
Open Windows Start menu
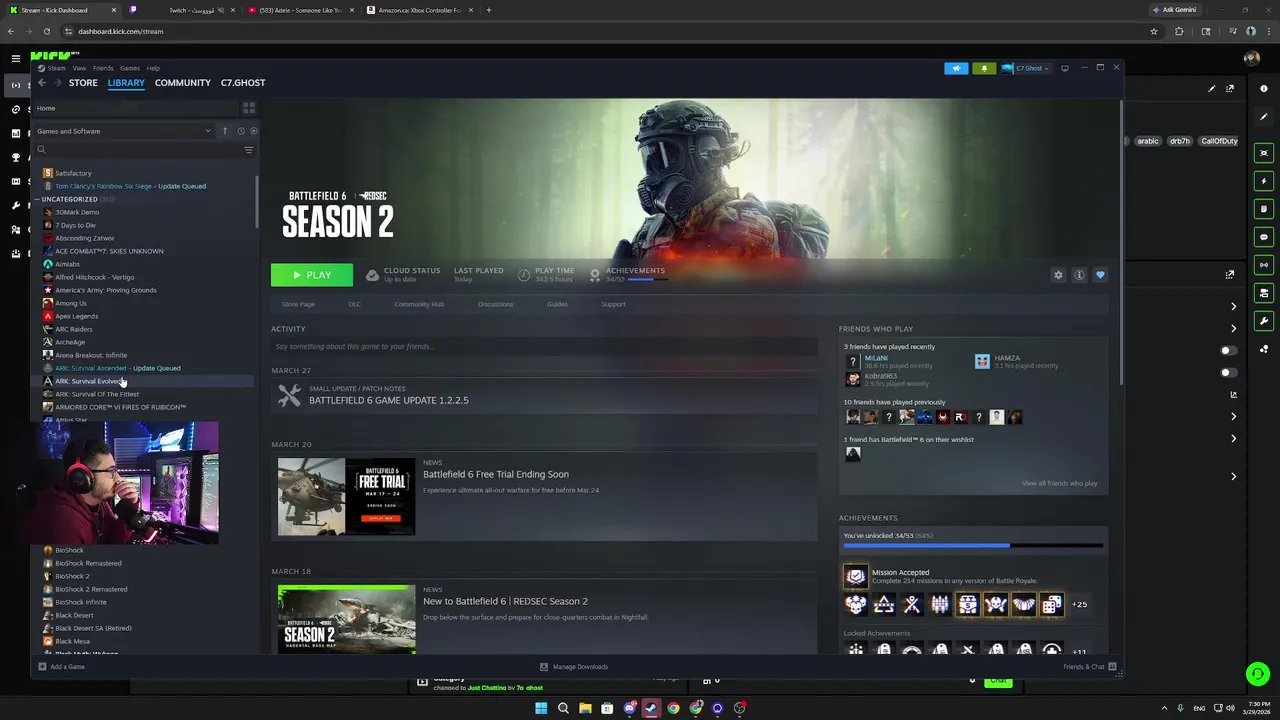click(541, 708)
